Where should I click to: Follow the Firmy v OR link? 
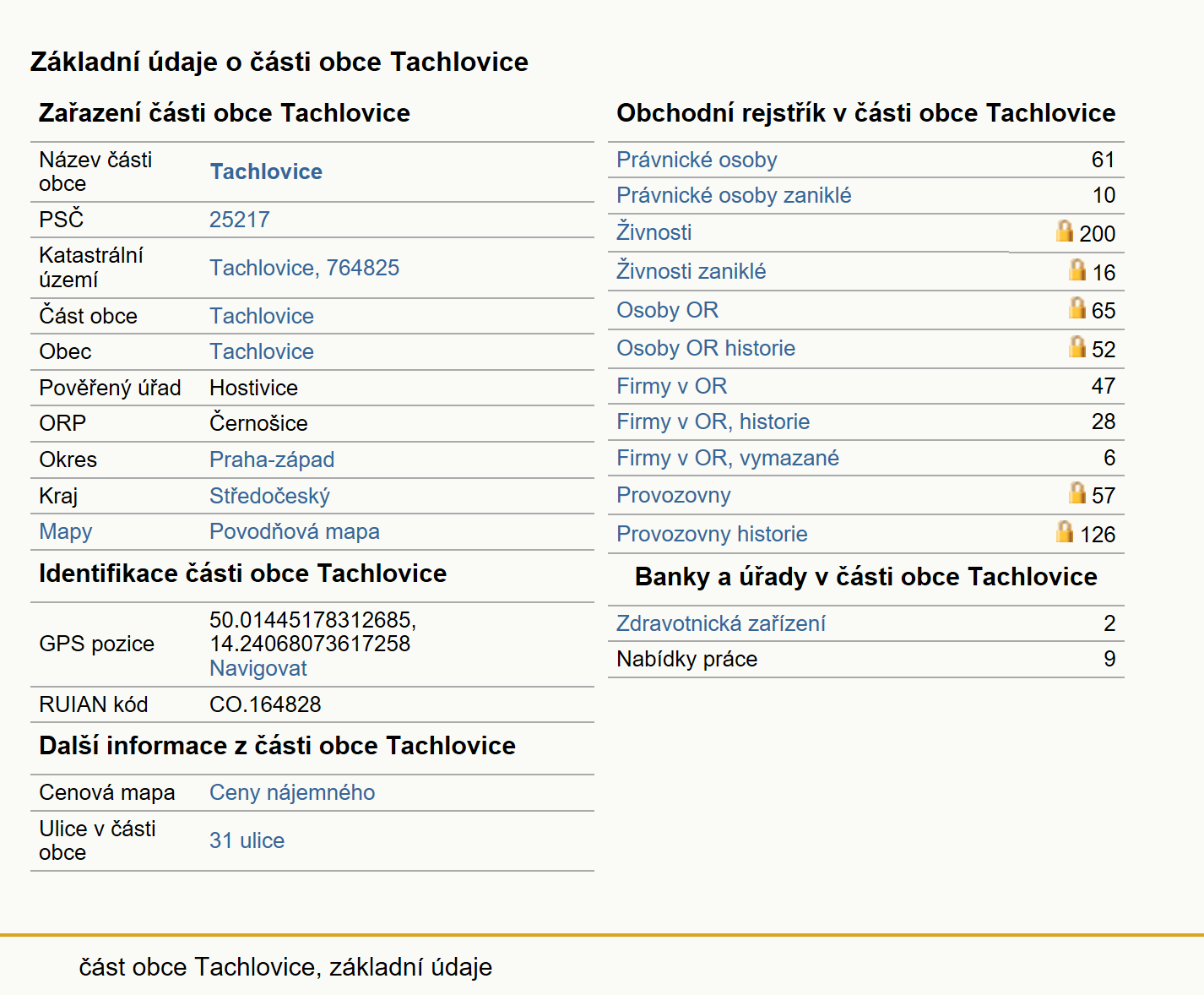pos(671,386)
